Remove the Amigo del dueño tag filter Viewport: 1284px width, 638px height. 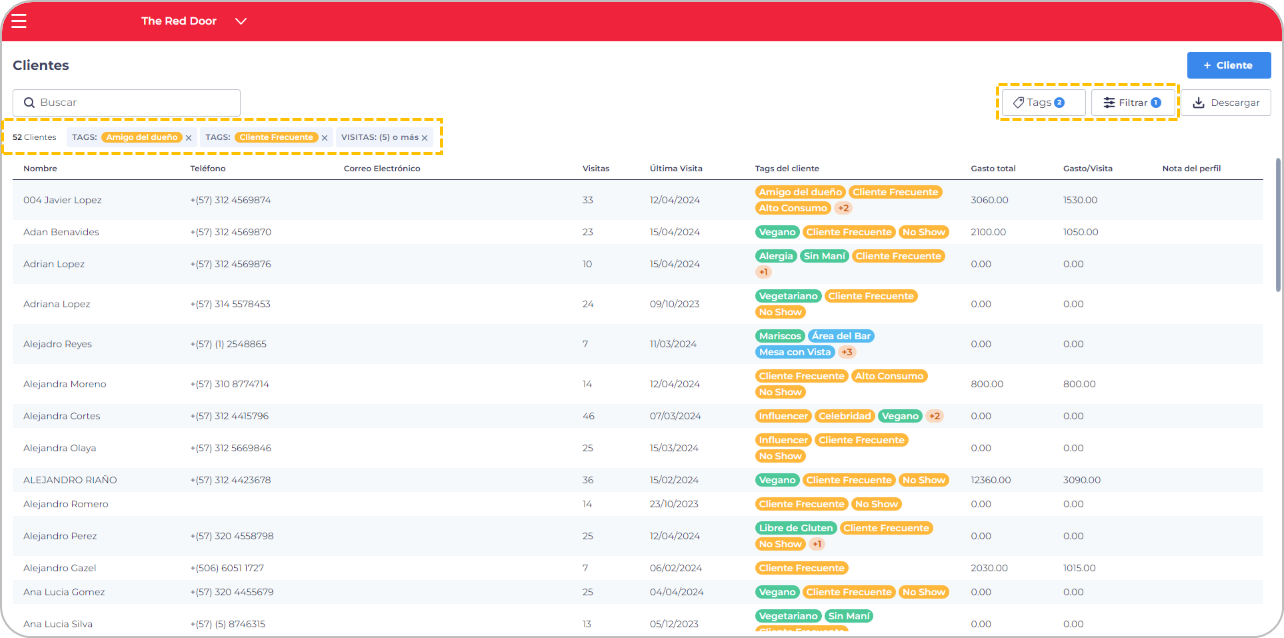[x=189, y=138]
